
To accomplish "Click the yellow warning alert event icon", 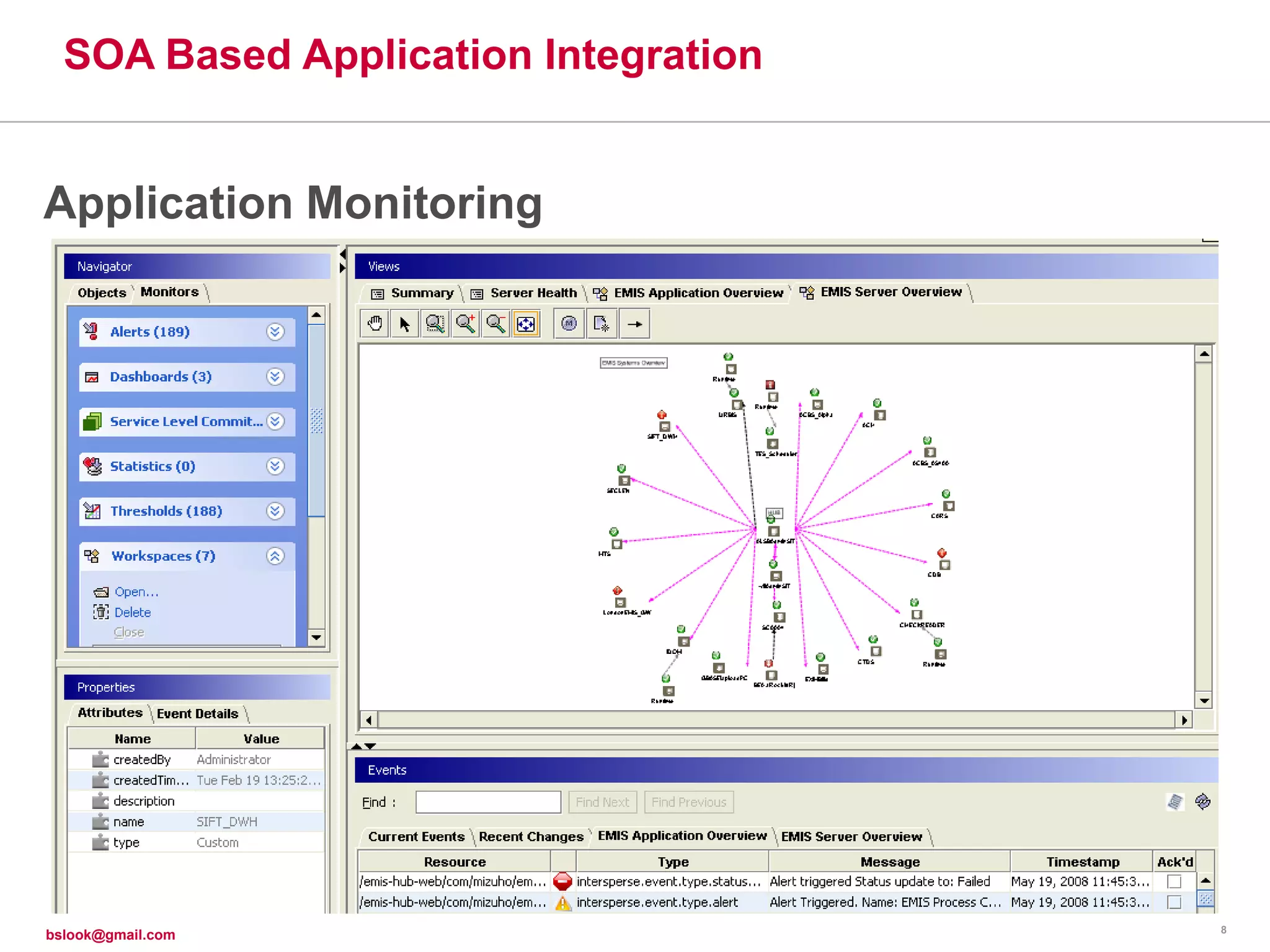I will pos(562,902).
